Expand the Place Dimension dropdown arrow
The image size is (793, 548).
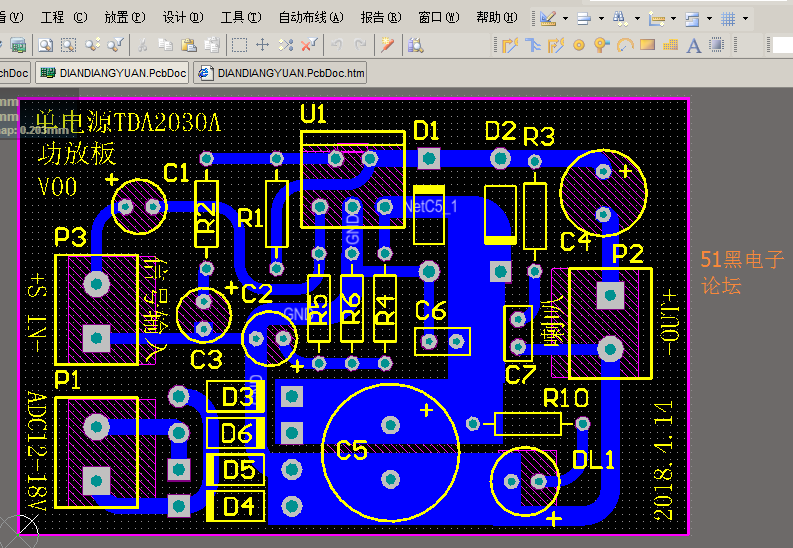tap(673, 19)
